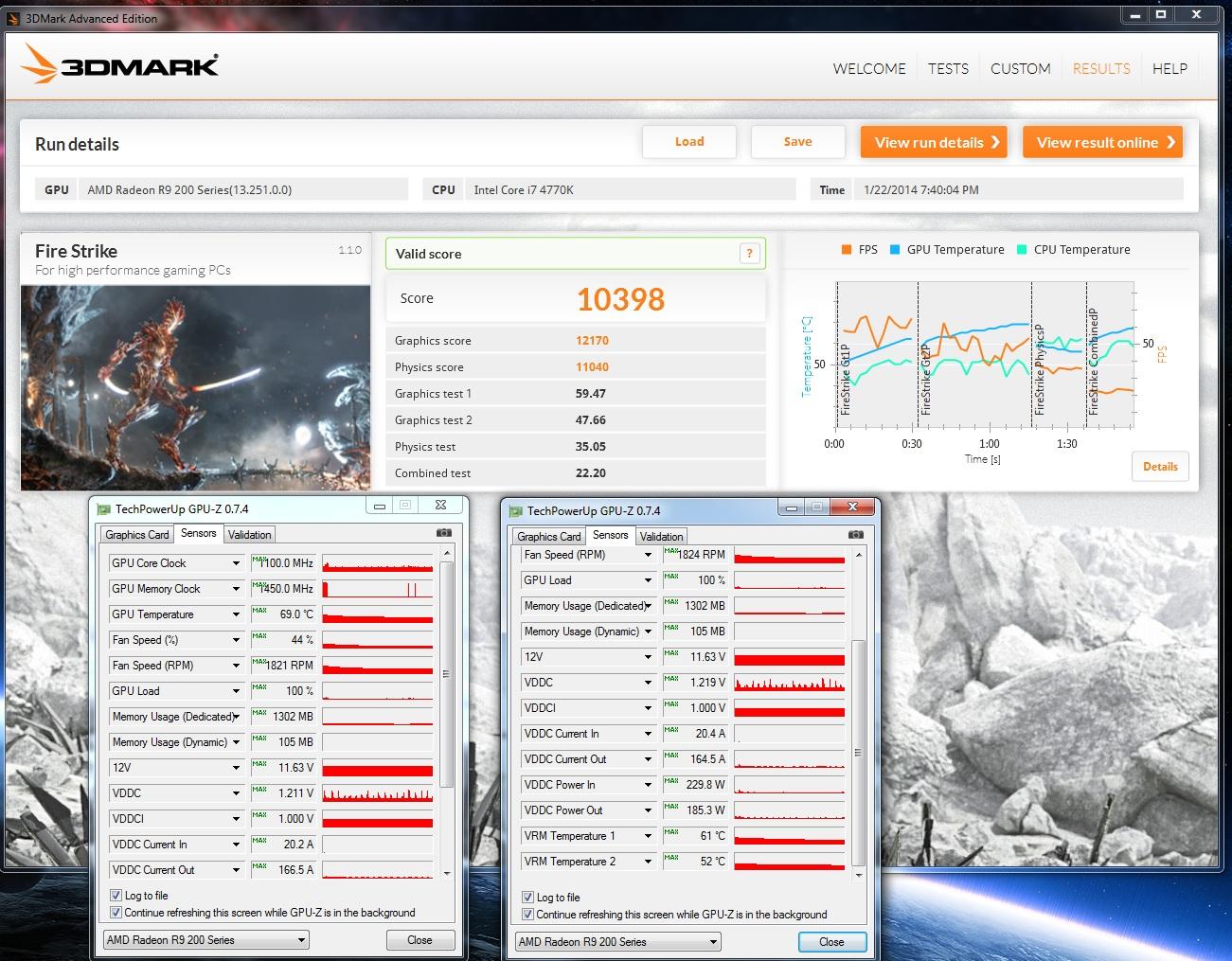The height and width of the screenshot is (961, 1232).
Task: Open the 12V dropdown in right GPU-Z window
Action: 648,657
